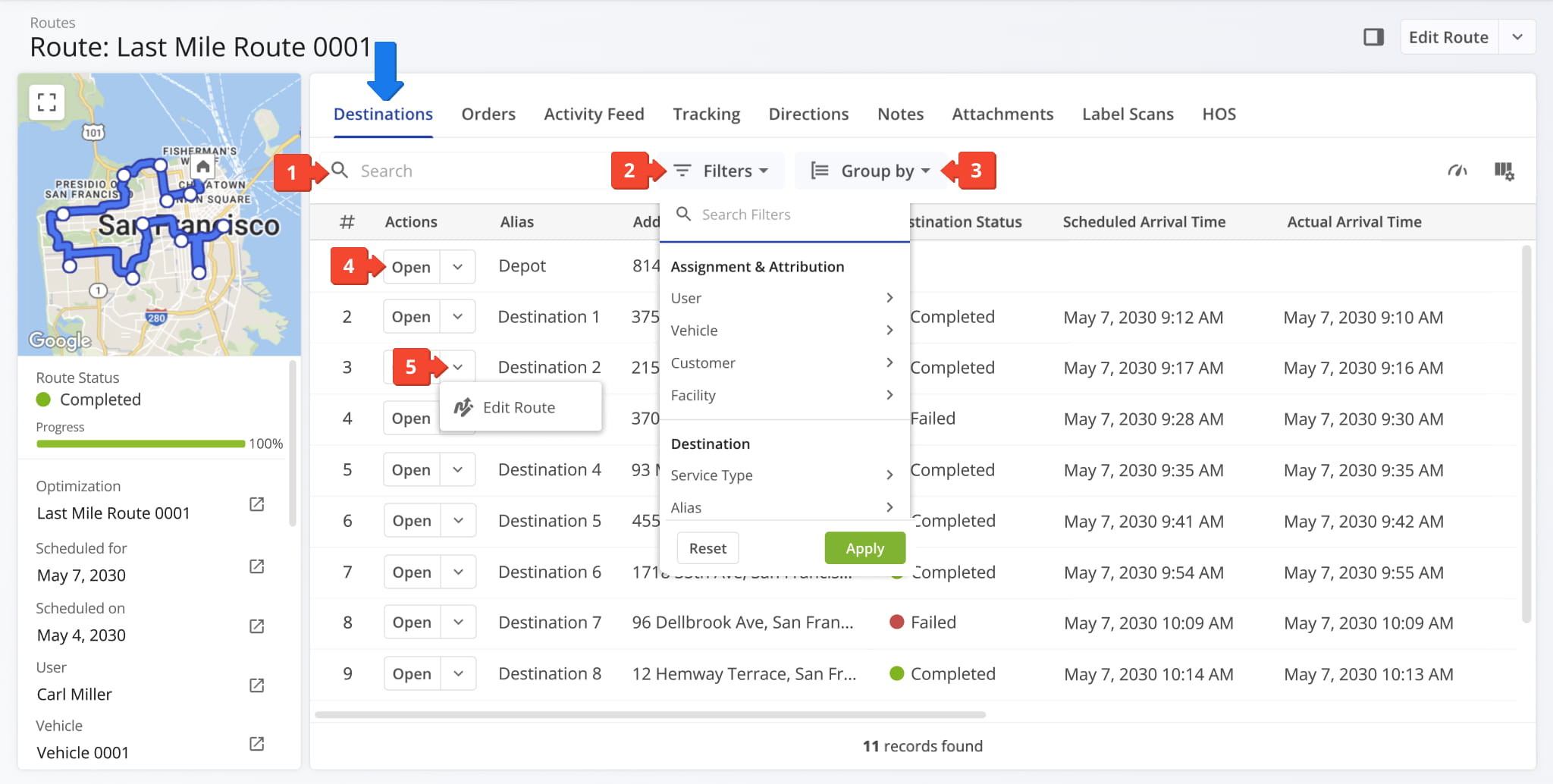The width and height of the screenshot is (1553, 784).
Task: Toggle the side panel layout icon
Action: (1373, 37)
